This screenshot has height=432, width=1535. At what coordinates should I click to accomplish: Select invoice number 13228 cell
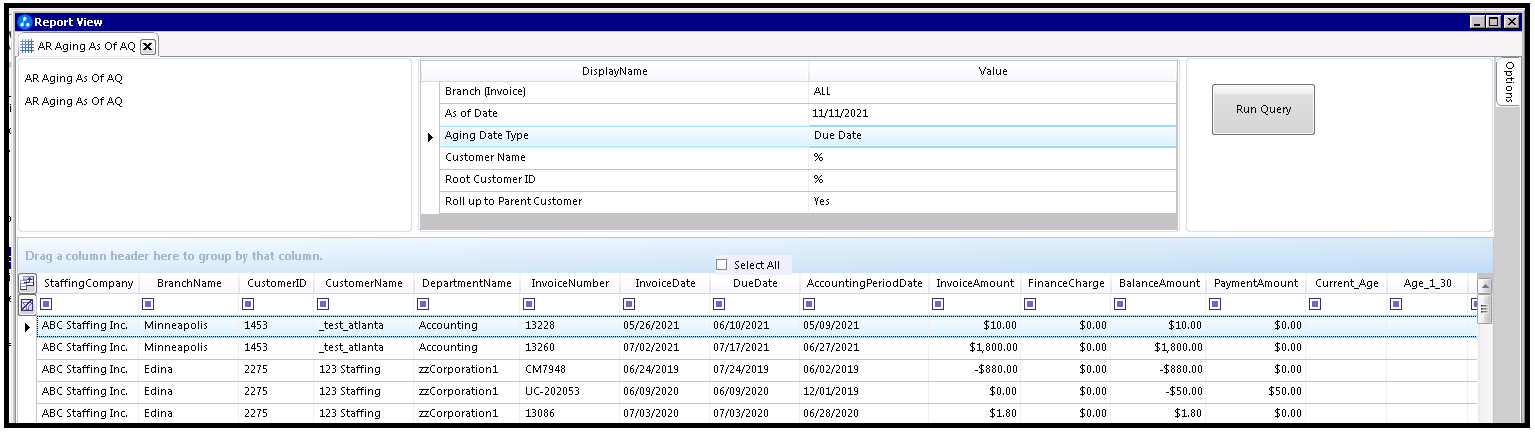click(570, 326)
